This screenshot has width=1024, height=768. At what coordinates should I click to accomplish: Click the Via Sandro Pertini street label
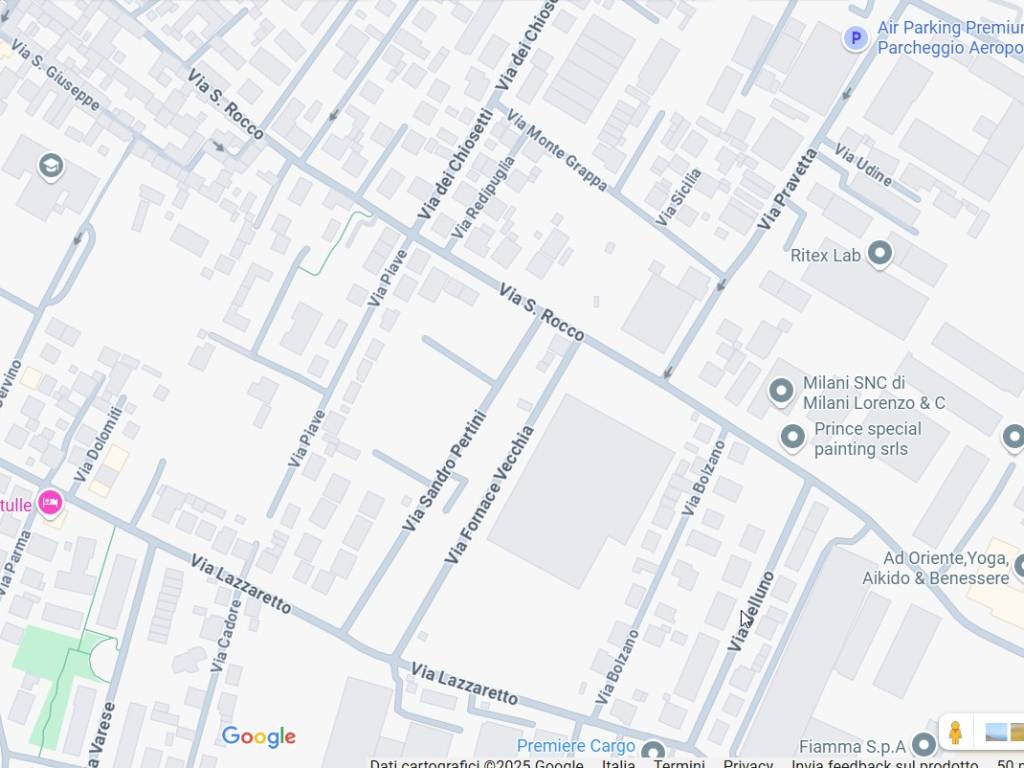pyautogui.click(x=445, y=470)
